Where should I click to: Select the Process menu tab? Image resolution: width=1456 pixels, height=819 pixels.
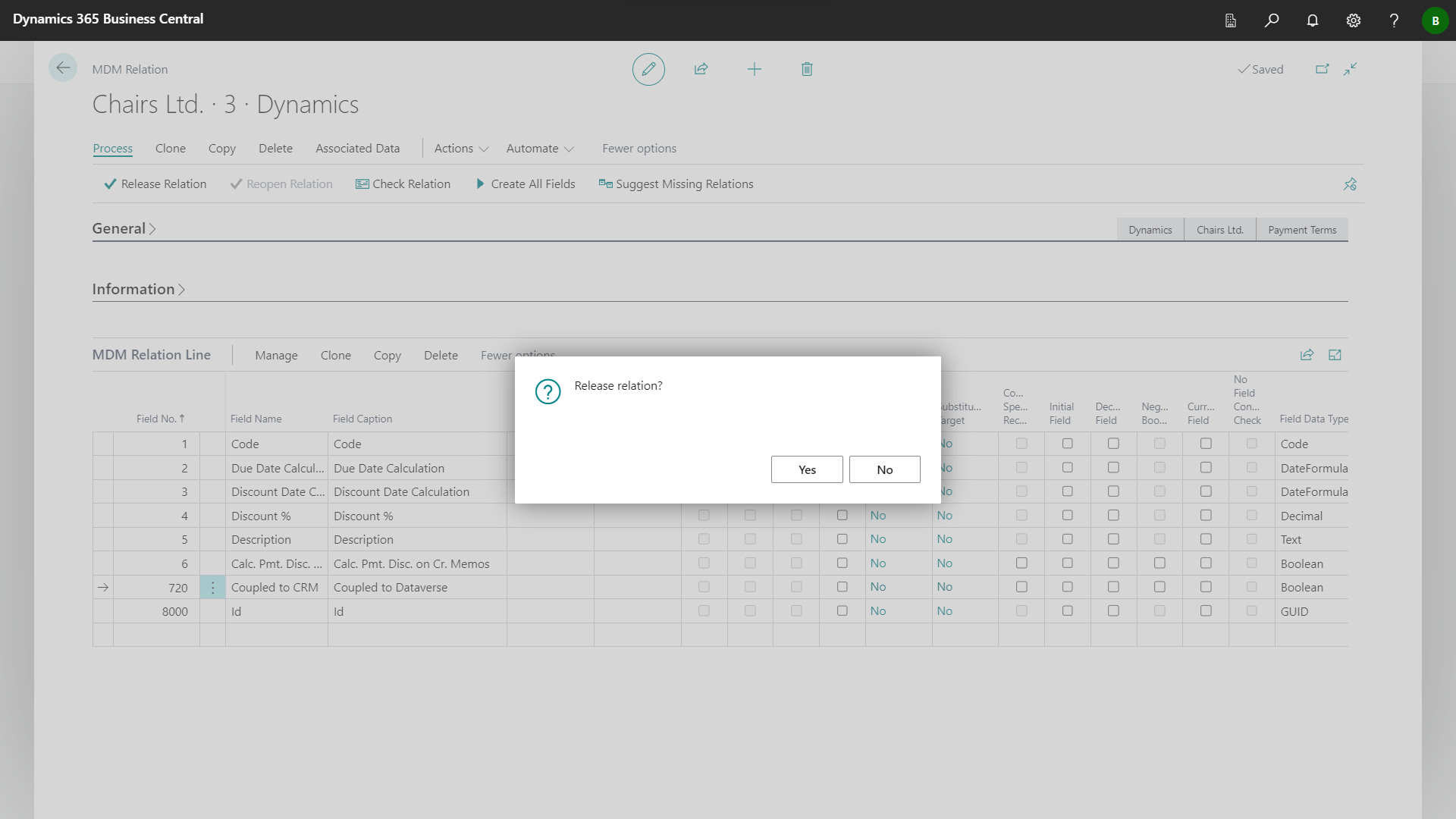113,149
